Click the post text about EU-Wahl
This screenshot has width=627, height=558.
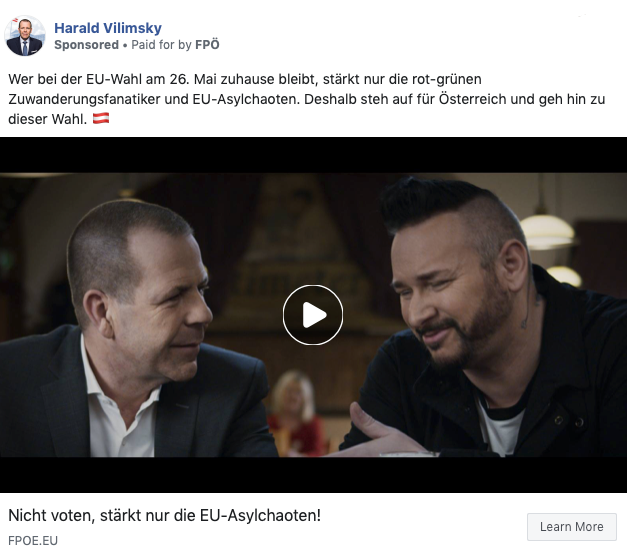point(307,99)
